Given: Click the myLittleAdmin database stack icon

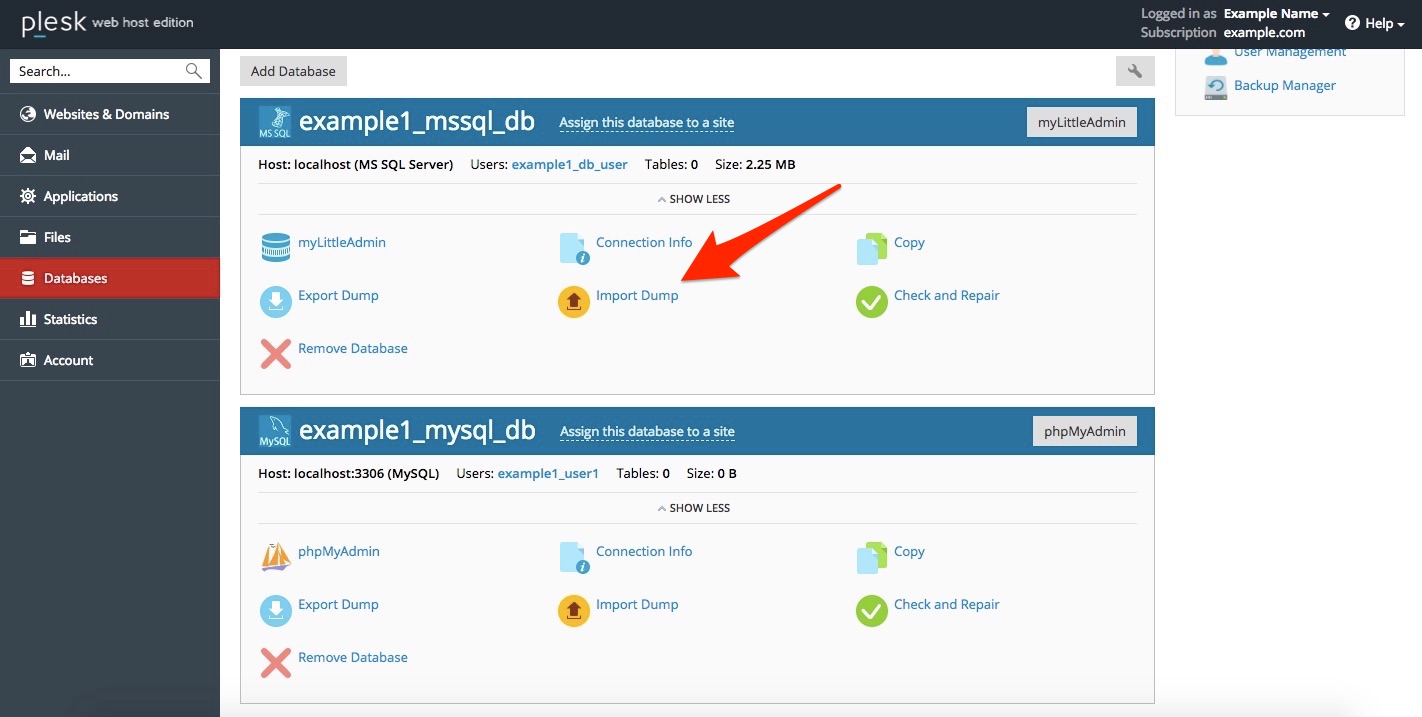Looking at the screenshot, I should tap(276, 248).
